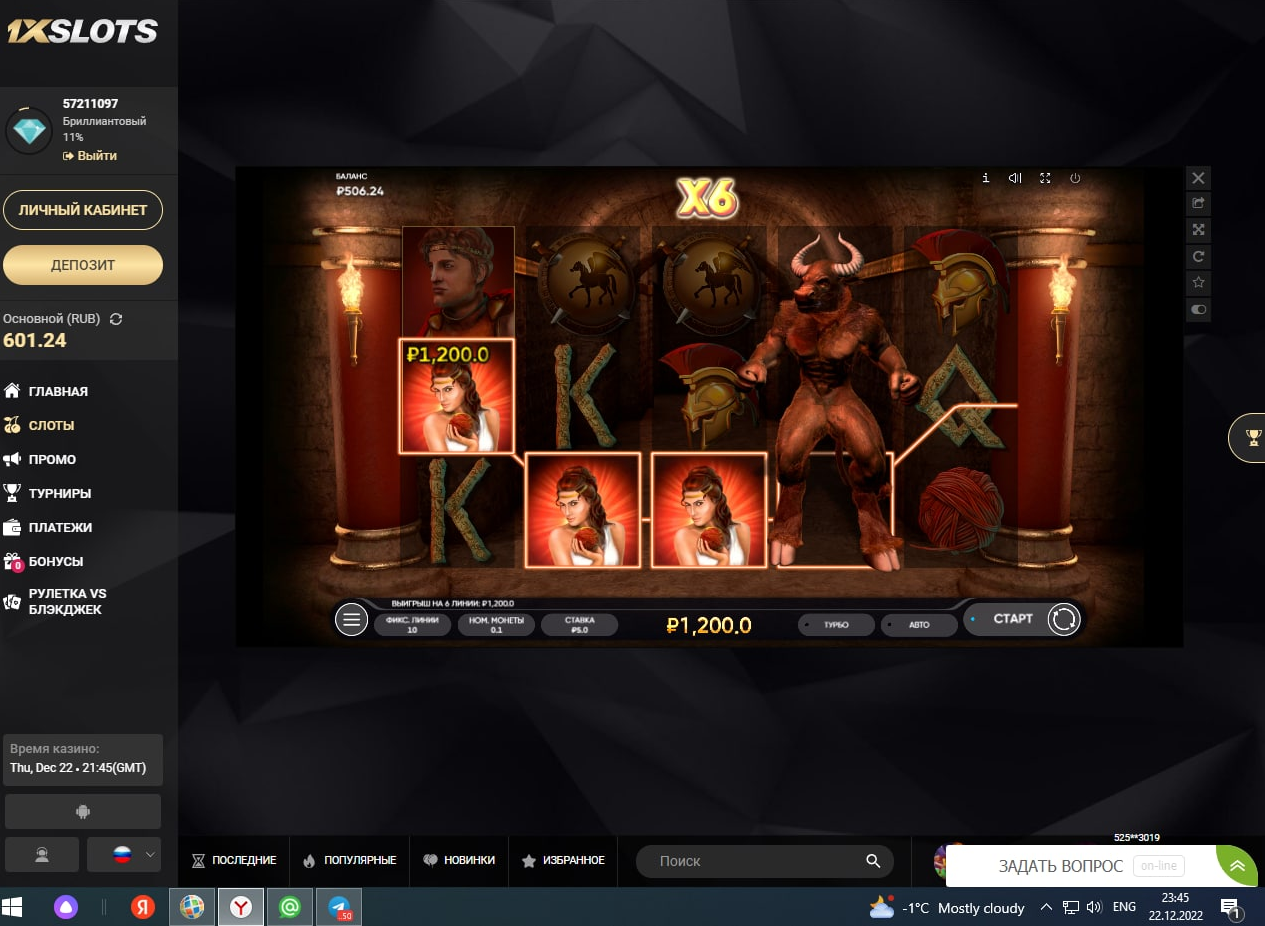
Task: Open the Windows Start menu
Action: click(x=13, y=907)
